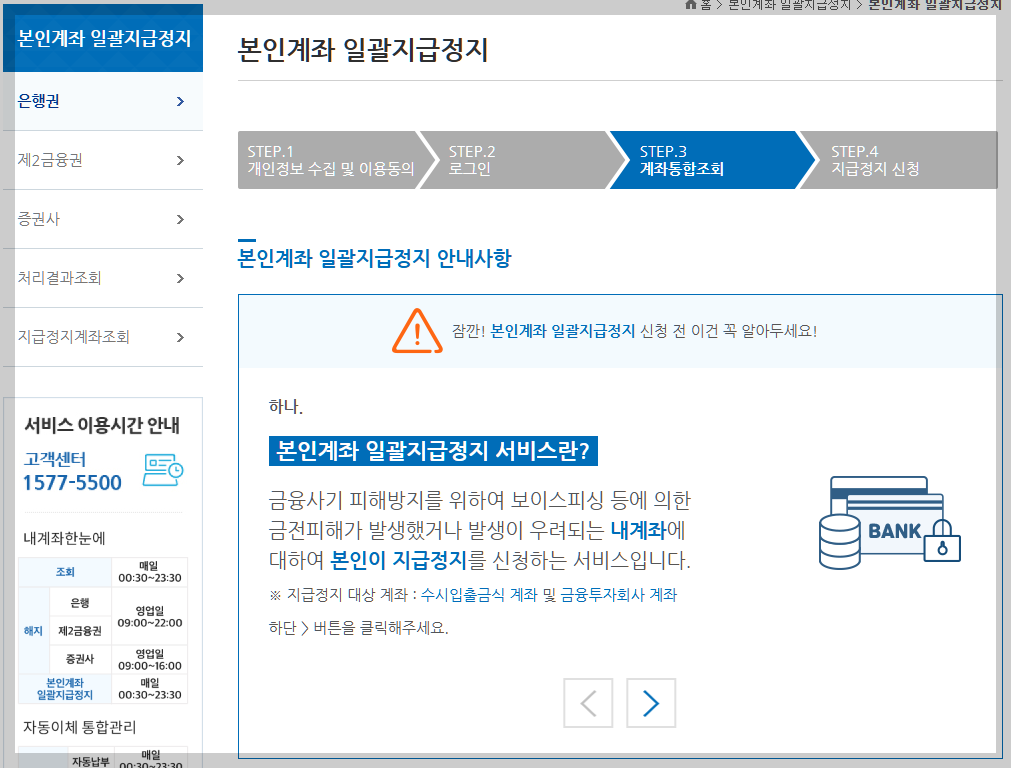This screenshot has height=768, width=1011.
Task: Expand the 증권사 chevron arrow
Action: click(x=180, y=219)
